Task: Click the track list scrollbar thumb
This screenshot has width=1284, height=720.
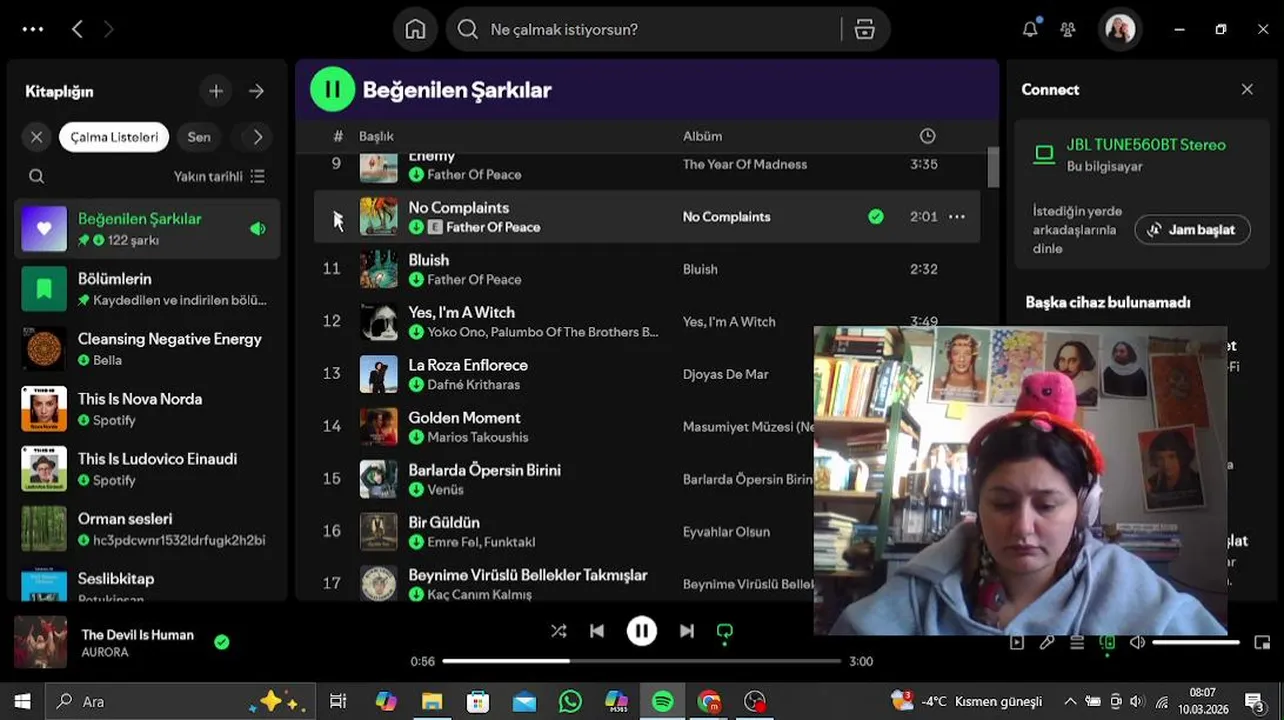Action: click(x=993, y=167)
